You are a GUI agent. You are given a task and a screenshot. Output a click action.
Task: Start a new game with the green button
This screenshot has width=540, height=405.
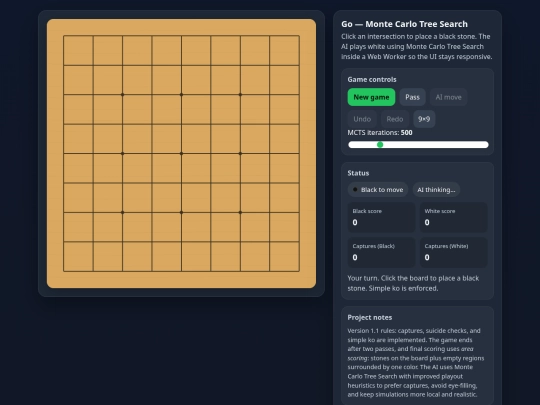click(x=371, y=97)
